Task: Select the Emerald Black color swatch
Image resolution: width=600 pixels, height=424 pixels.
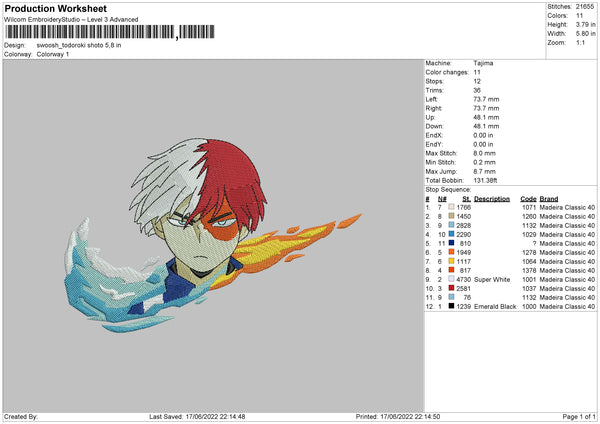Action: [451, 306]
